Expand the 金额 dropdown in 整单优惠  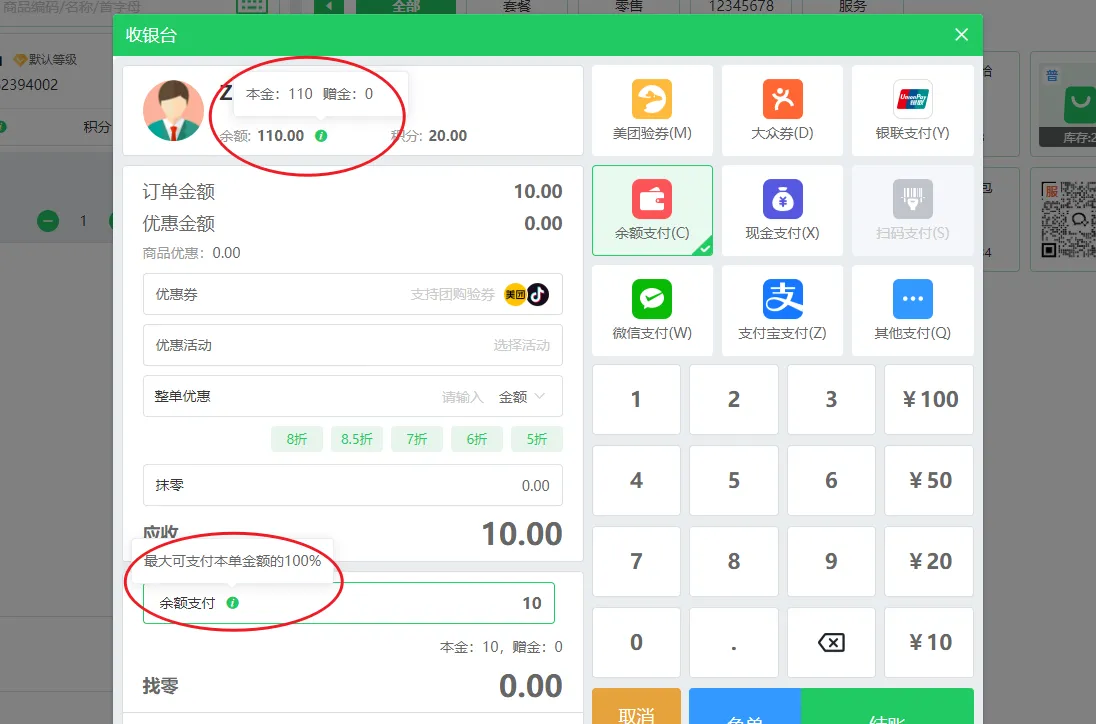pyautogui.click(x=522, y=397)
